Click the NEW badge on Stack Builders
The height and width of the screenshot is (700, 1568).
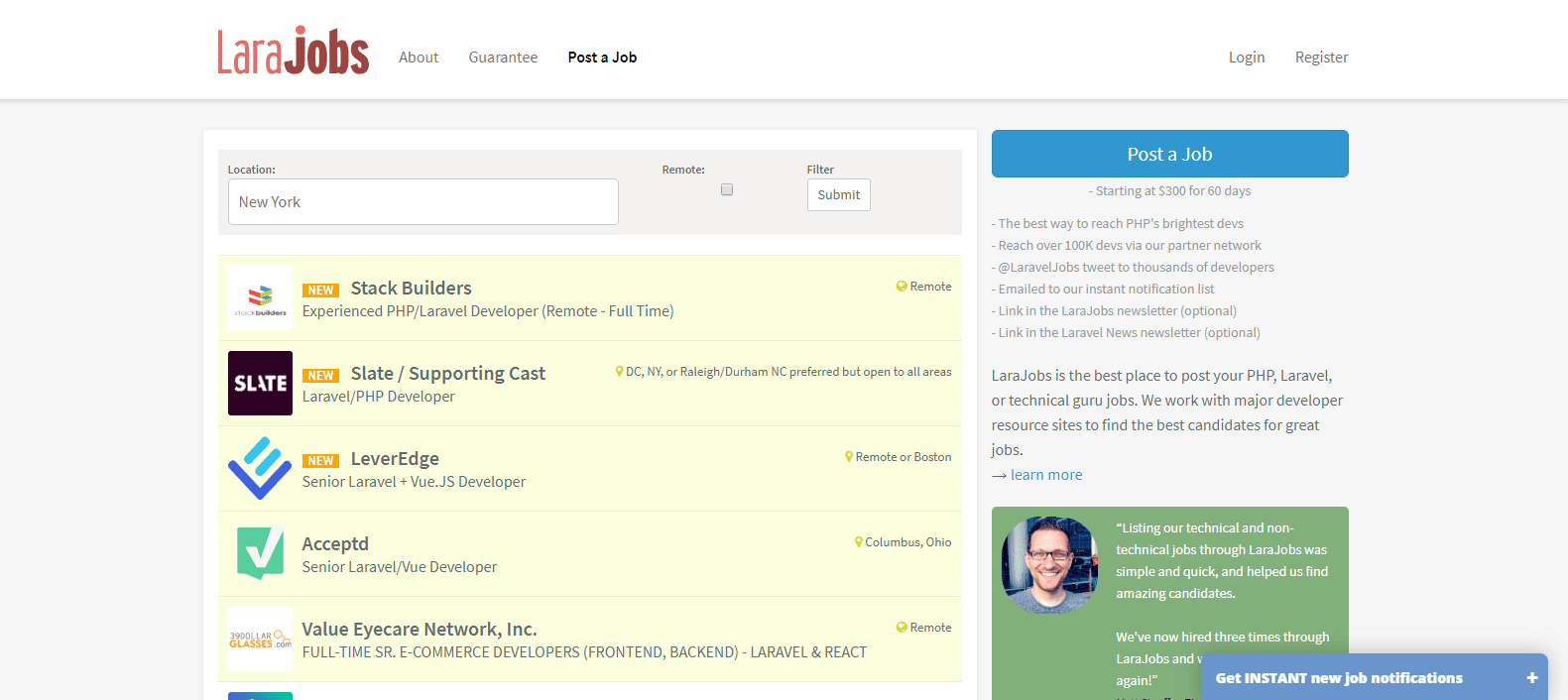point(320,291)
